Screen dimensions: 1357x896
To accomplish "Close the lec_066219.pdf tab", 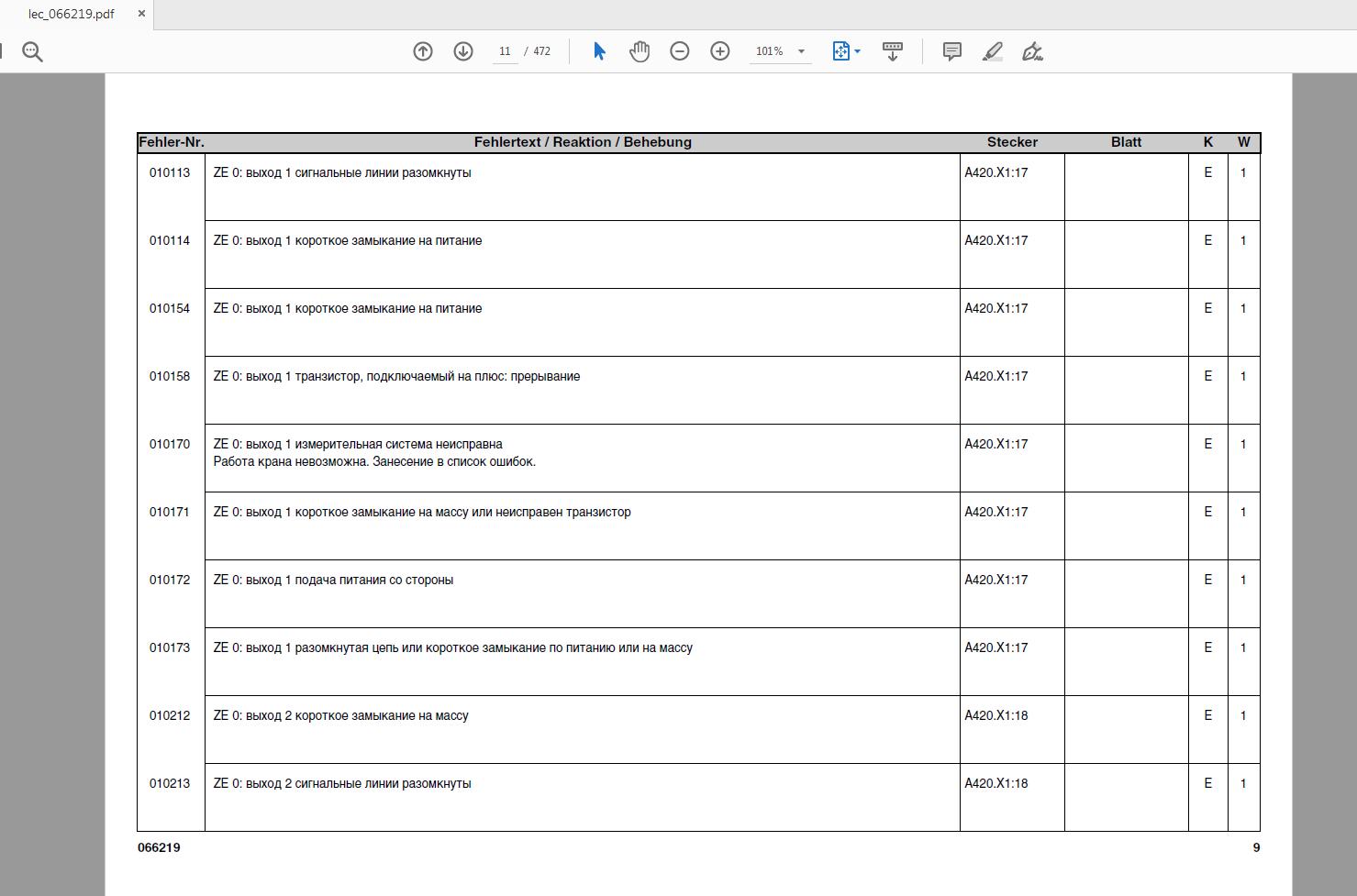I will 141,14.
